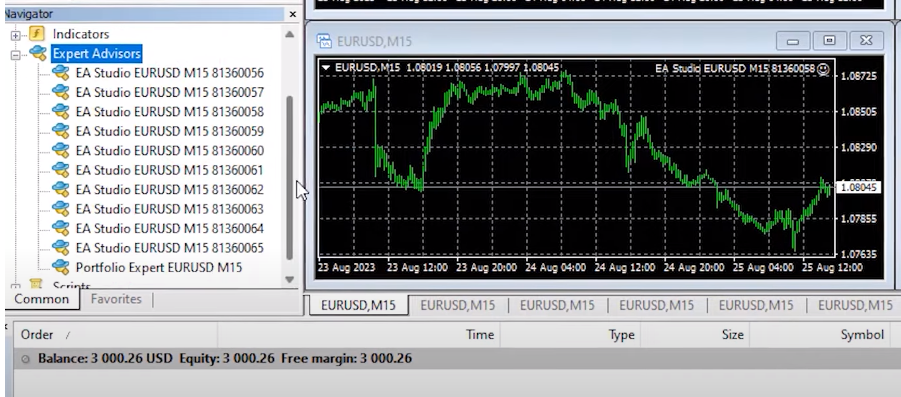Expand the Scripts tree node
Screen dimensions: 901x397
click(16, 285)
